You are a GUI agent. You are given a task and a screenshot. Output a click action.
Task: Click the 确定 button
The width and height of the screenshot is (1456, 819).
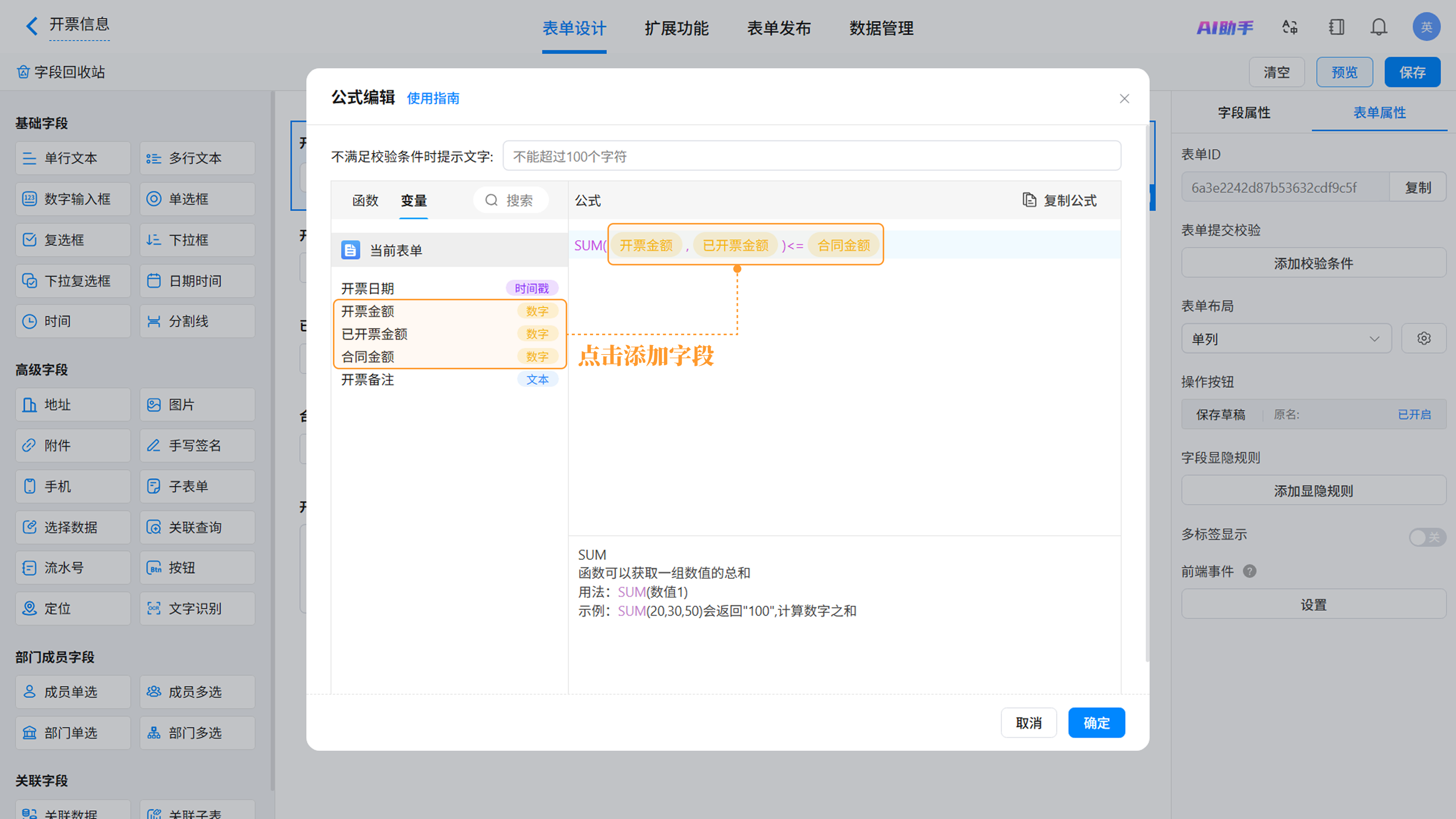pos(1097,723)
